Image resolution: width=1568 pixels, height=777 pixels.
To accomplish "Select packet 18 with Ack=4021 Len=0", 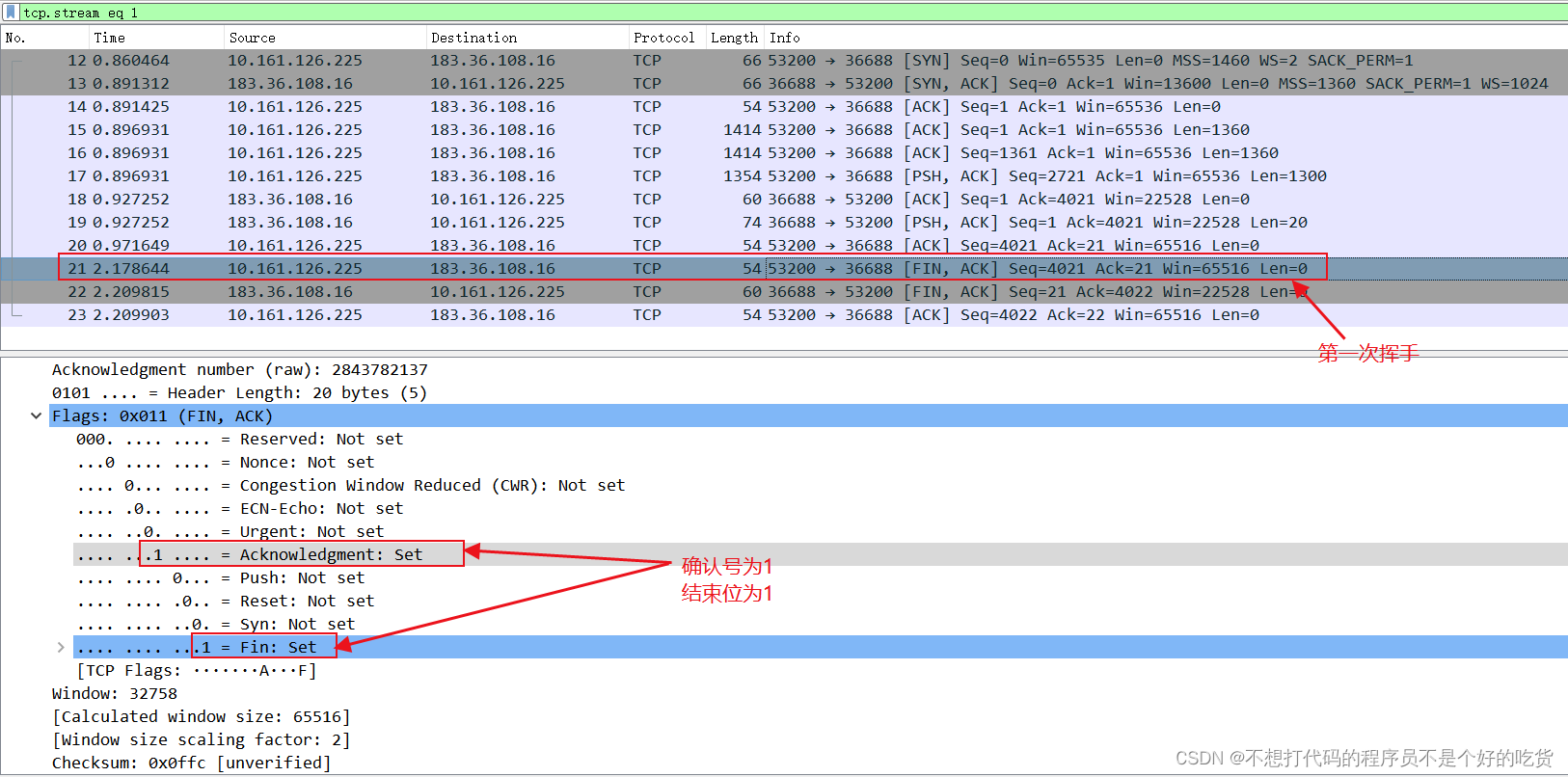I will [x=784, y=200].
